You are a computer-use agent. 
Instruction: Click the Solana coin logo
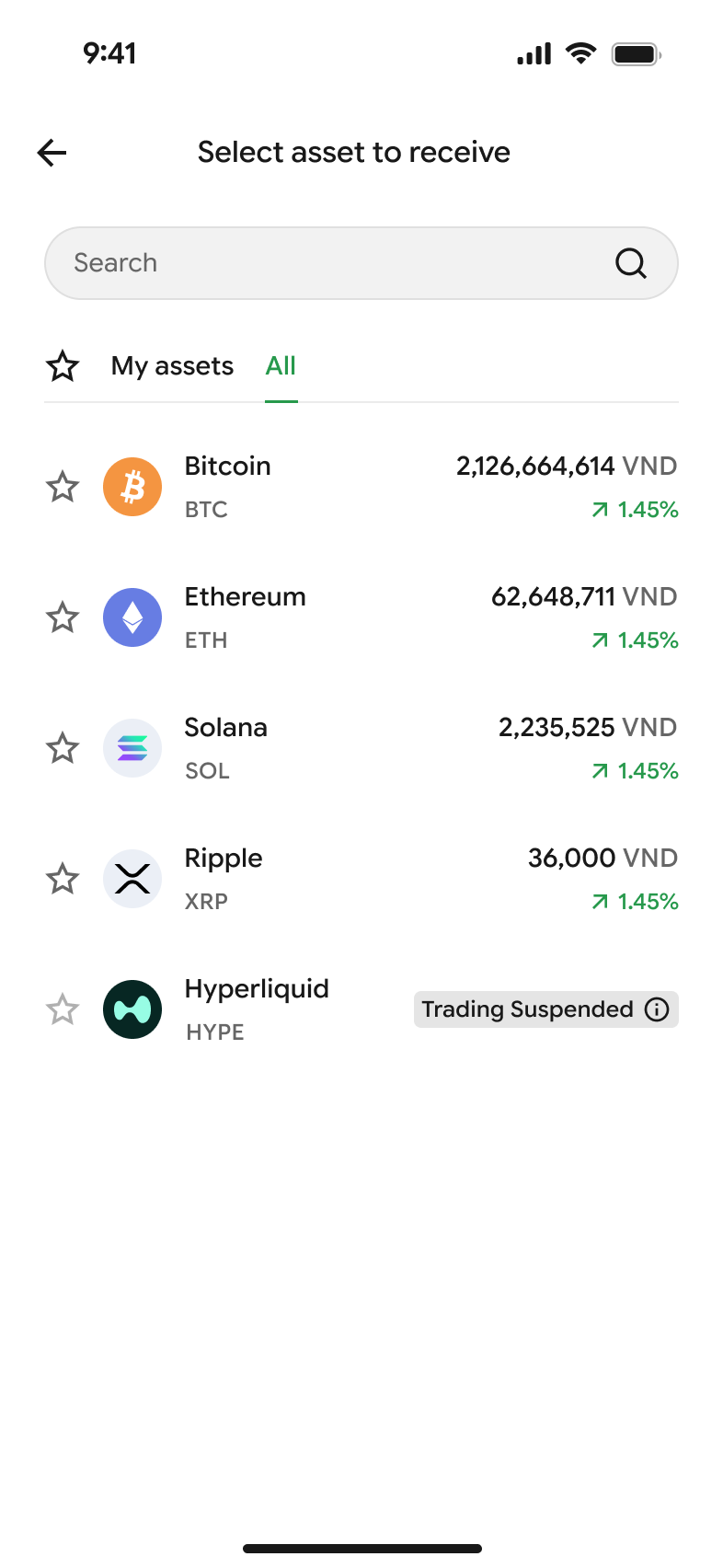(132, 748)
